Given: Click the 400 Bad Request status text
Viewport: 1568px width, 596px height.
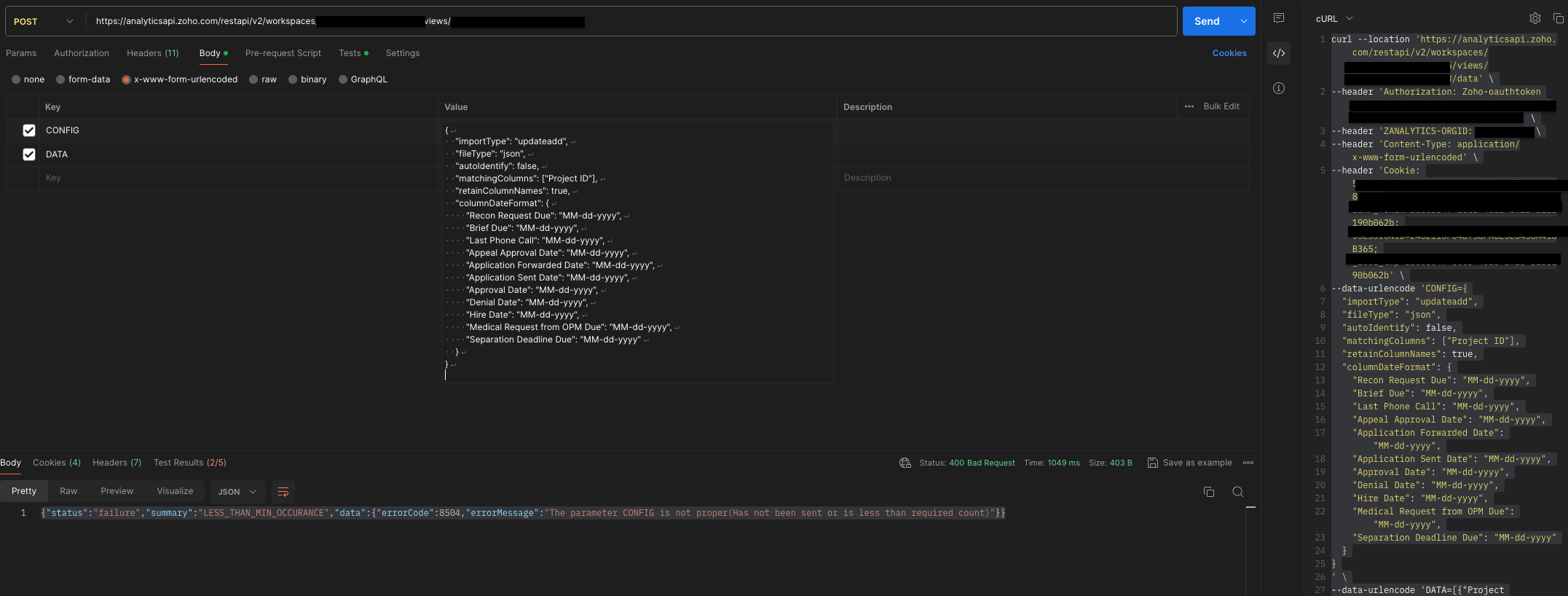Looking at the screenshot, I should click(982, 463).
